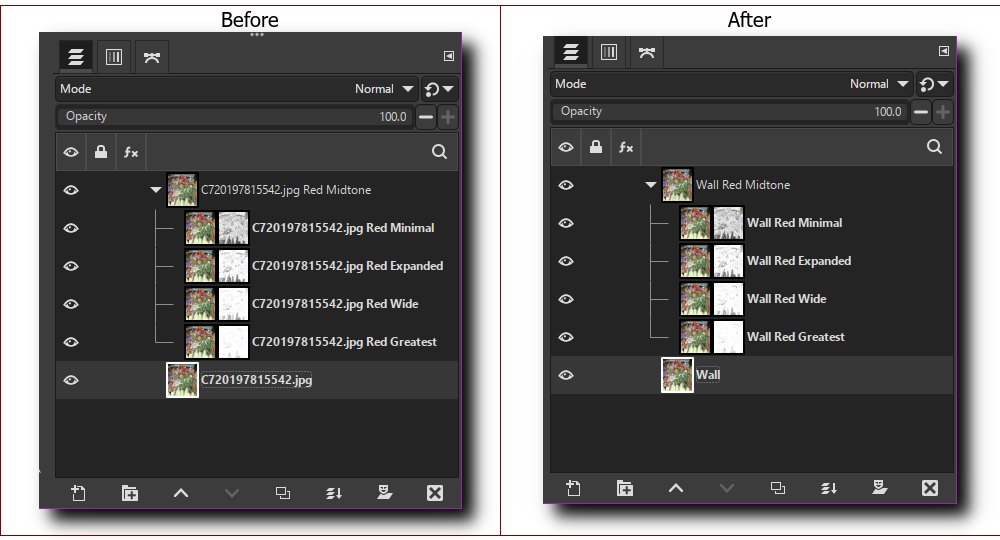Hide C720197815542.jpg Red Midtone group
The height and width of the screenshot is (540, 1000).
71,190
